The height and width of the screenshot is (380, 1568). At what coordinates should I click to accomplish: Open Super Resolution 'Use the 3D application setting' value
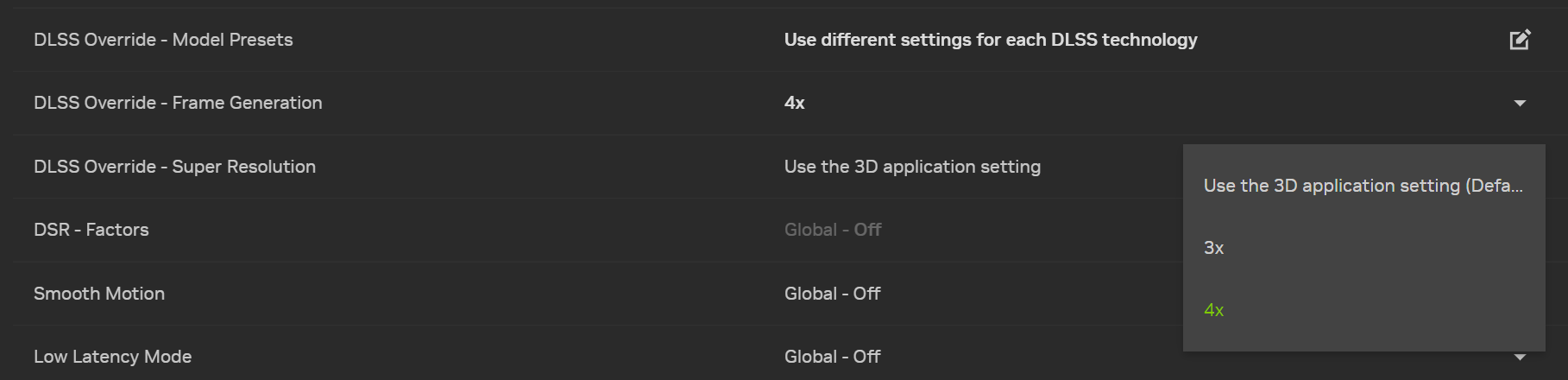(x=911, y=167)
